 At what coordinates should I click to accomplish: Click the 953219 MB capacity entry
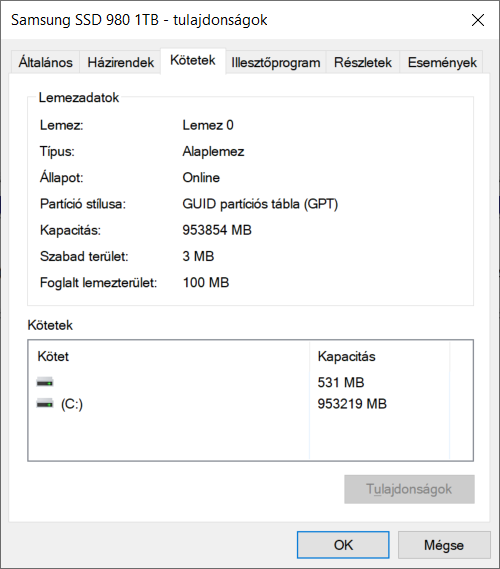point(352,404)
